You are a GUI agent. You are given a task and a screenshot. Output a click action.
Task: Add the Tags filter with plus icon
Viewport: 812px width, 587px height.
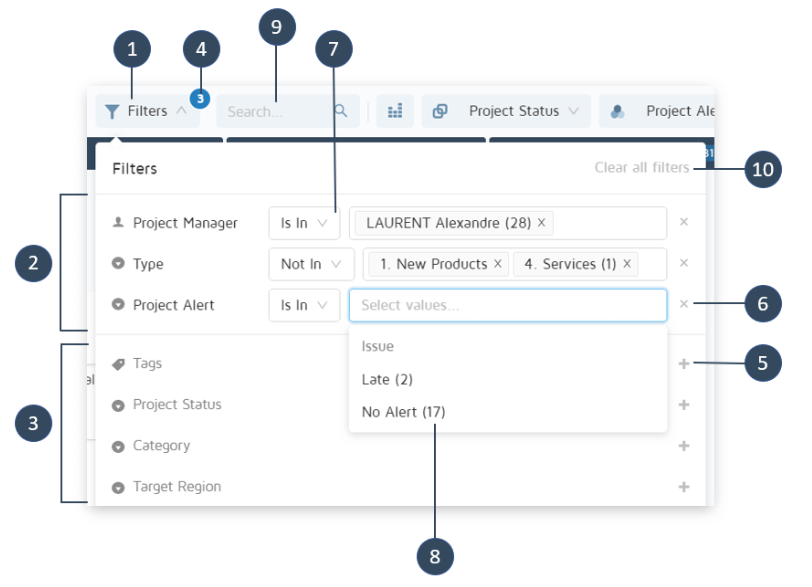[x=684, y=364]
